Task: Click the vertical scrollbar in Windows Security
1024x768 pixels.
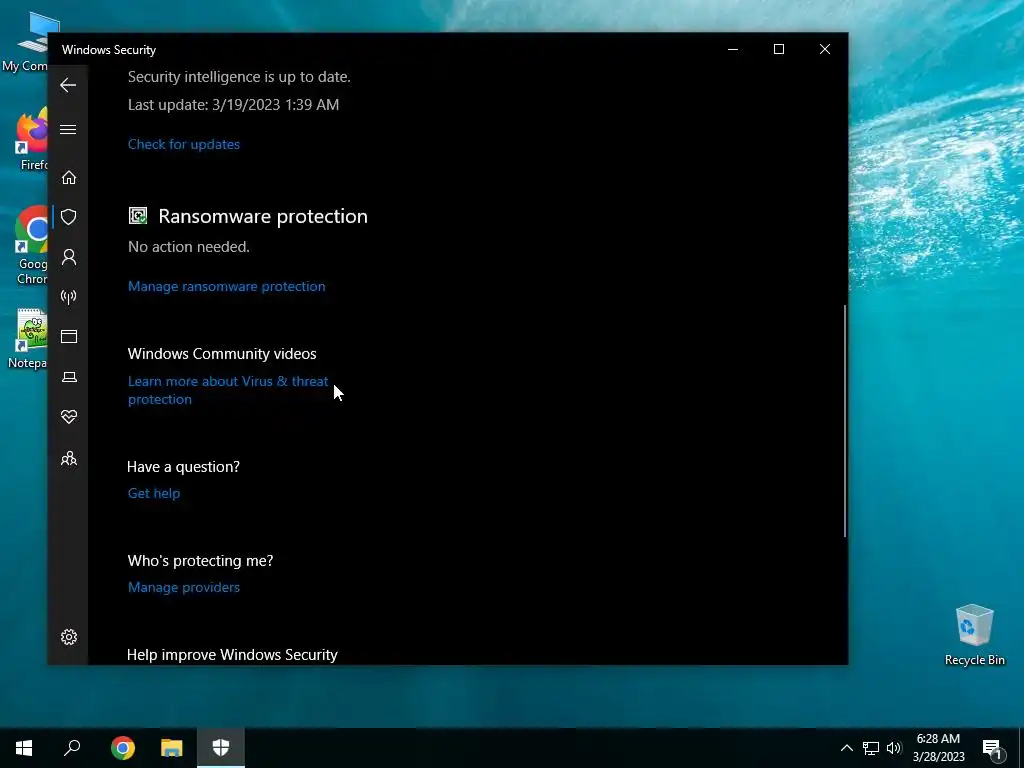Action: click(845, 421)
